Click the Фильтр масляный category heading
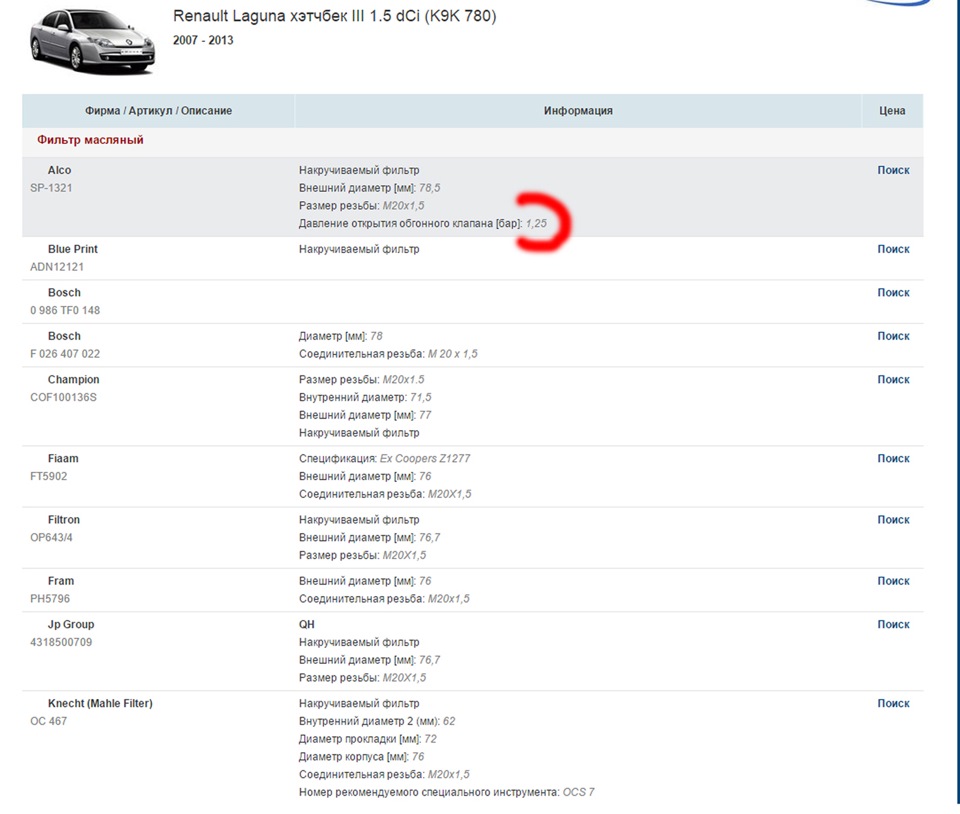960x814 pixels. (90, 140)
